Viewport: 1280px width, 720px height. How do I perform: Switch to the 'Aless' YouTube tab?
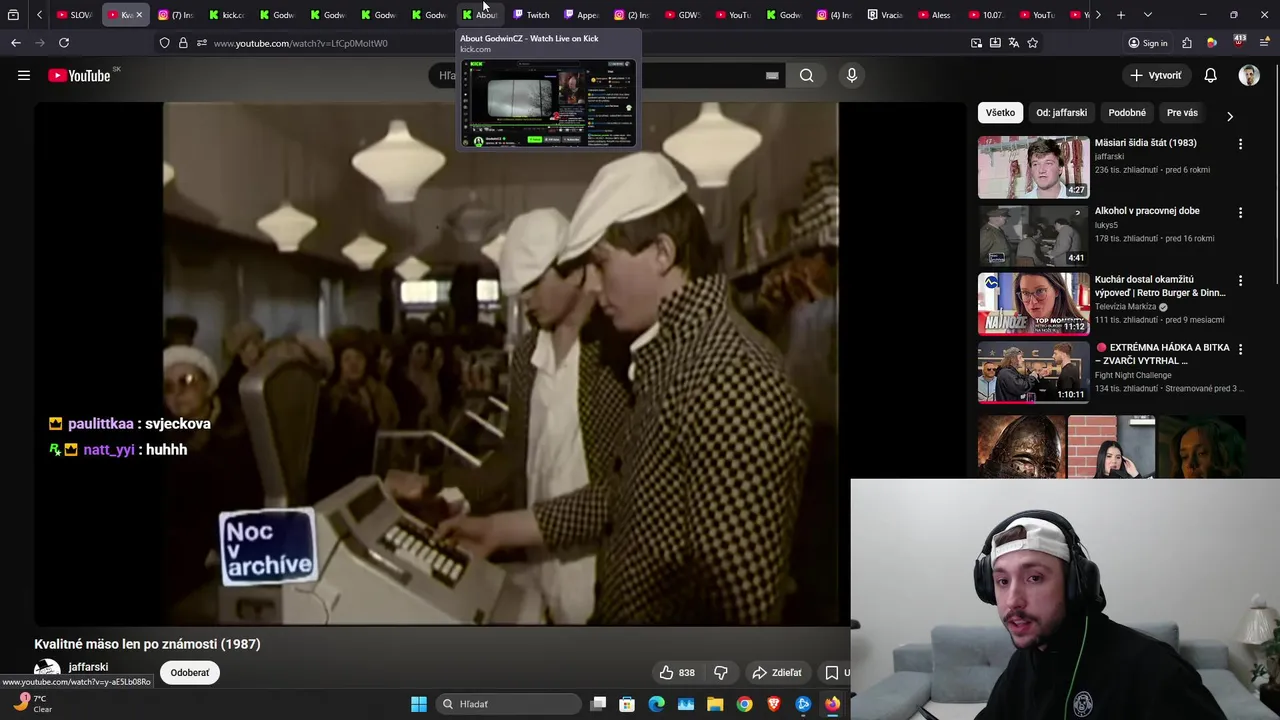936,15
